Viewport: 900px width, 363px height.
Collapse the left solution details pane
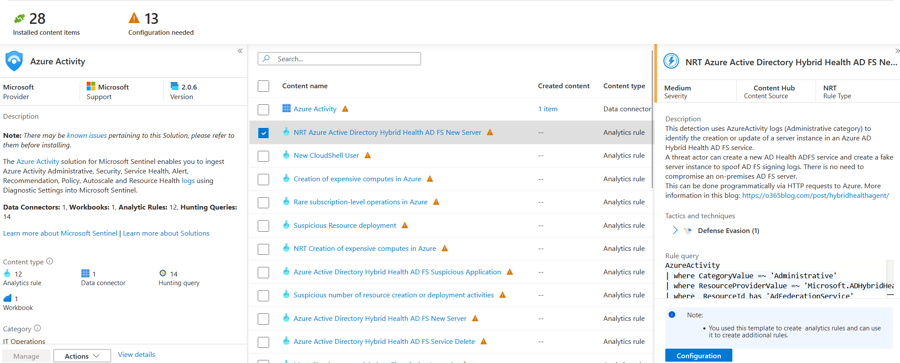(240, 51)
